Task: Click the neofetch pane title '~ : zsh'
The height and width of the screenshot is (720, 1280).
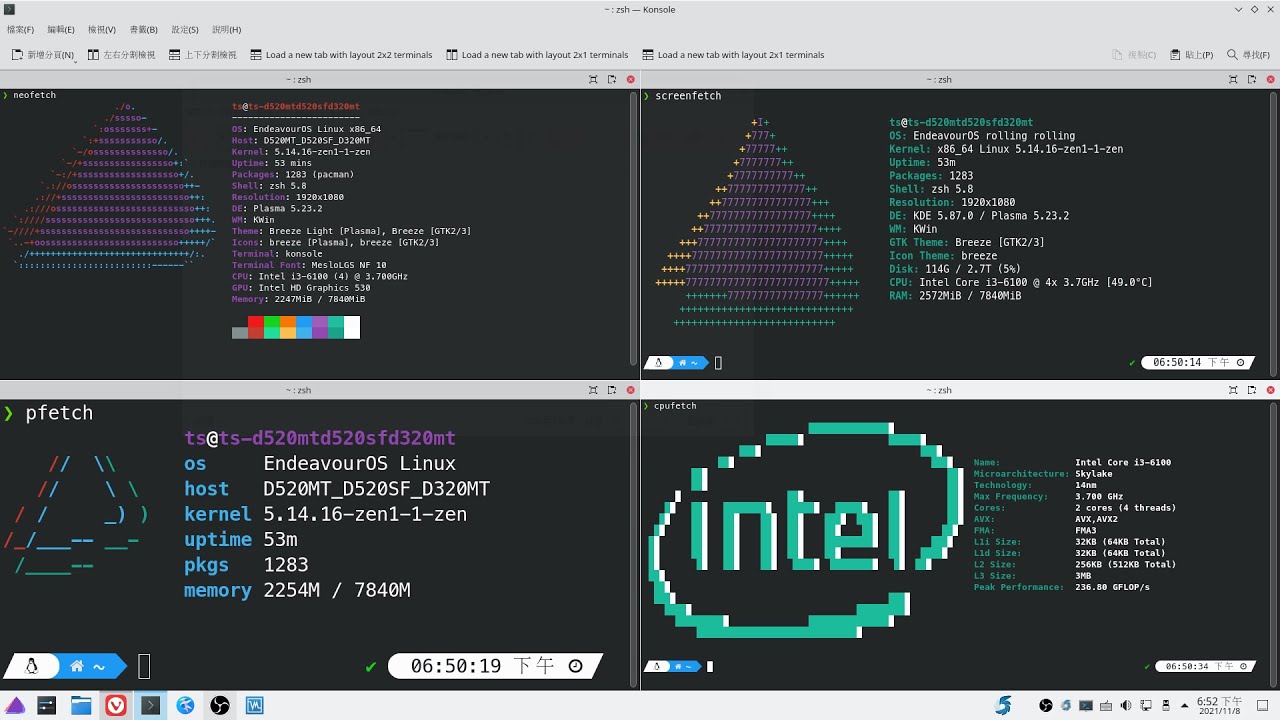Action: [x=298, y=80]
